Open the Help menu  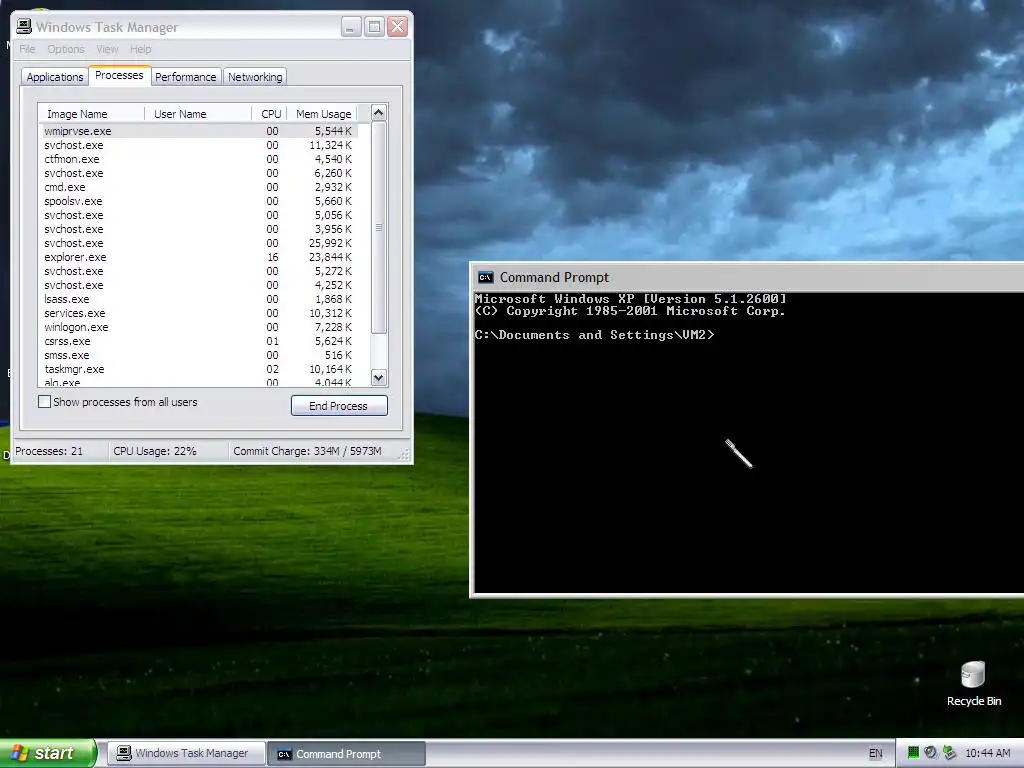tap(140, 49)
